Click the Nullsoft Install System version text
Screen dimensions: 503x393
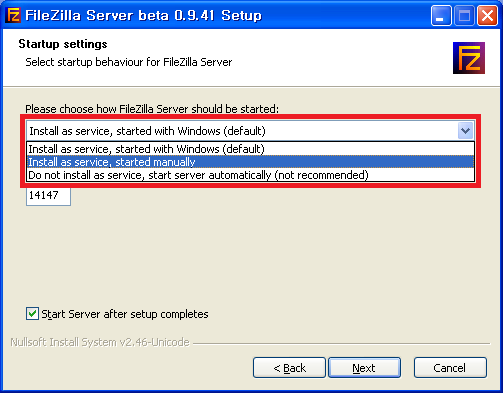(100, 342)
